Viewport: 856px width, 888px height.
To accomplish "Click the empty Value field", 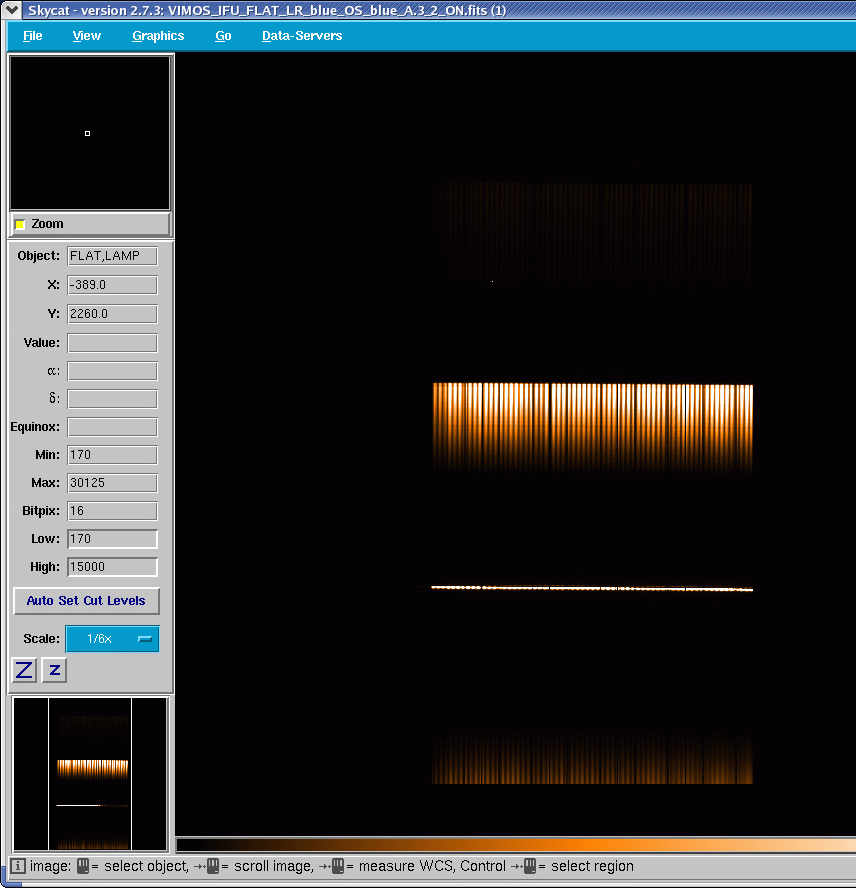I will point(112,343).
